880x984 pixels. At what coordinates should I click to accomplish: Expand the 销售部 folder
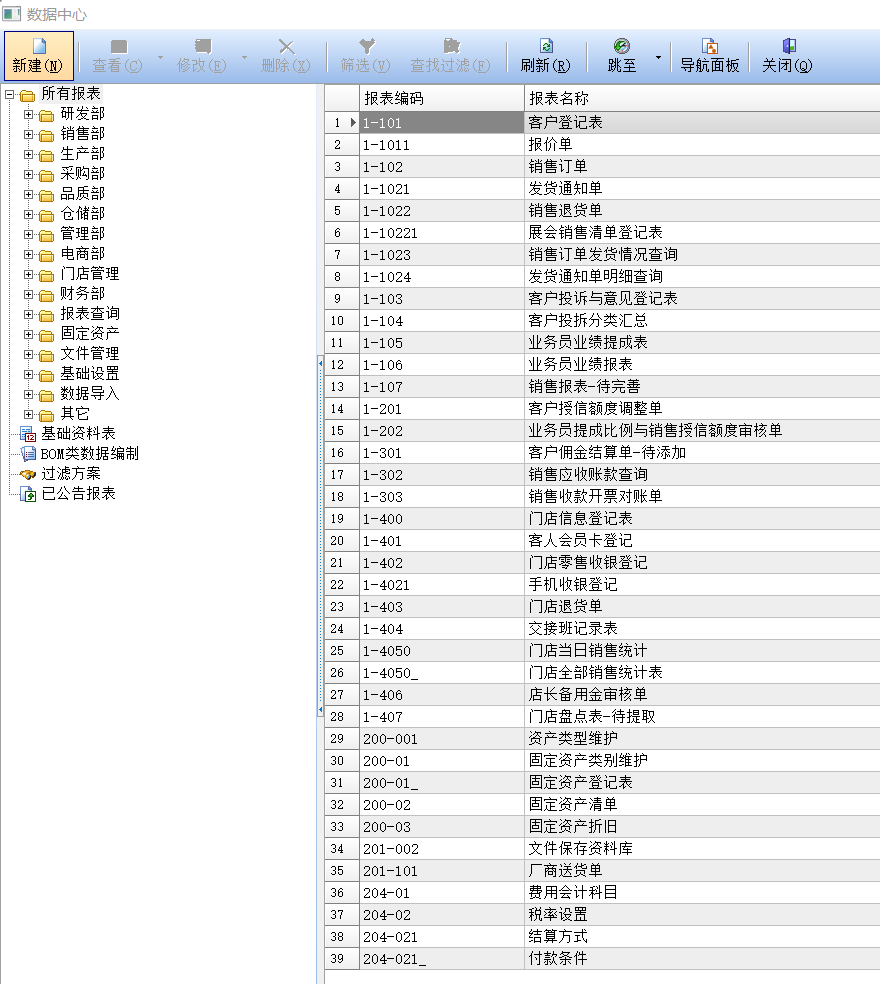[x=28, y=134]
